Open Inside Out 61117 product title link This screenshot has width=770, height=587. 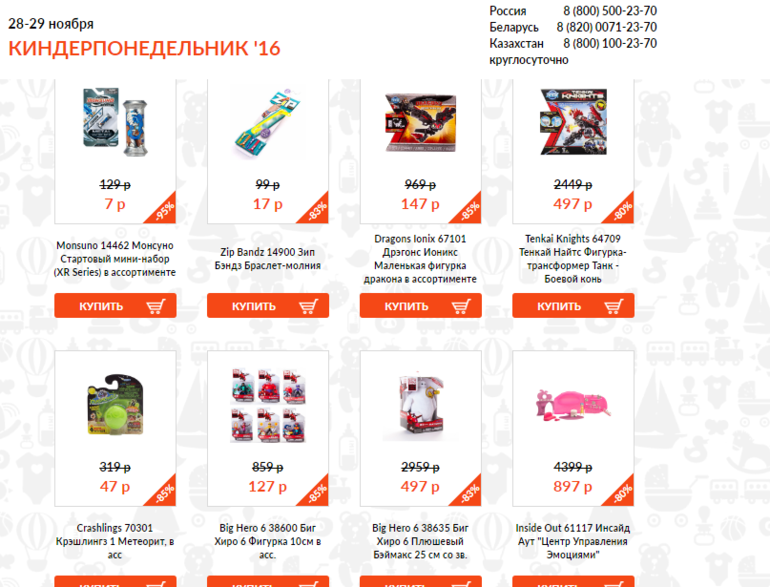point(573,541)
